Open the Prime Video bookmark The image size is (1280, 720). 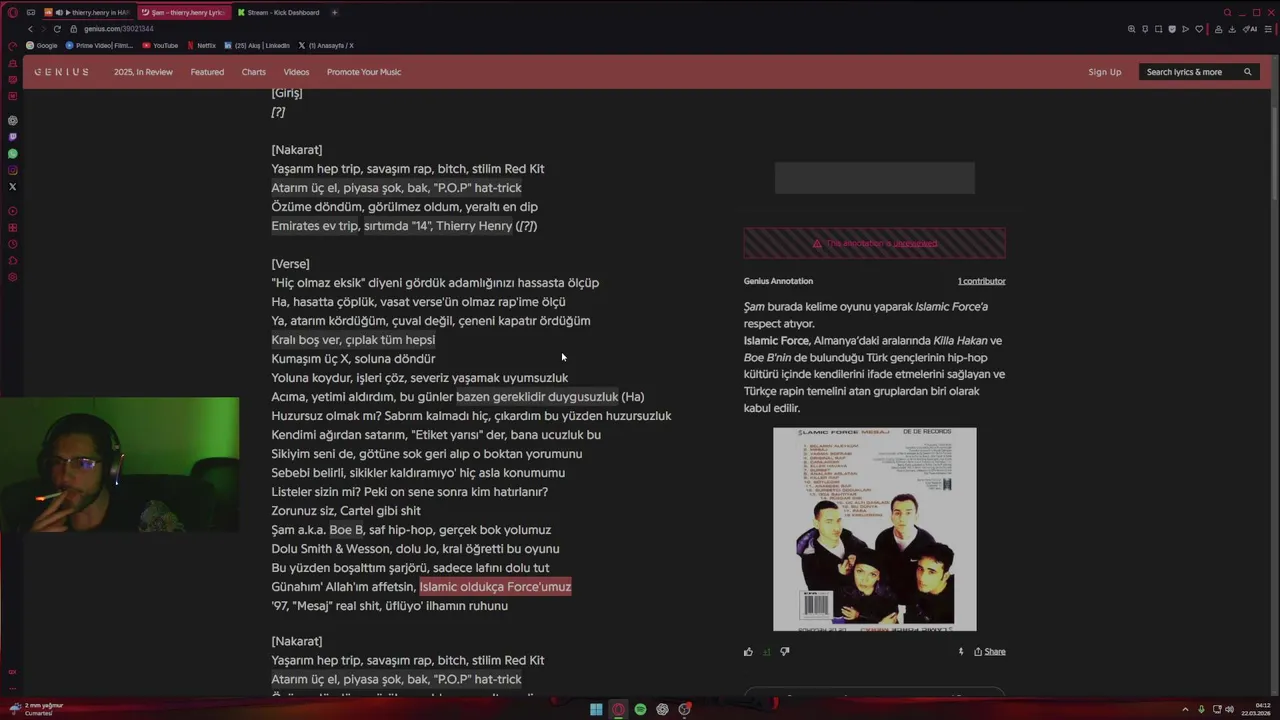click(99, 45)
